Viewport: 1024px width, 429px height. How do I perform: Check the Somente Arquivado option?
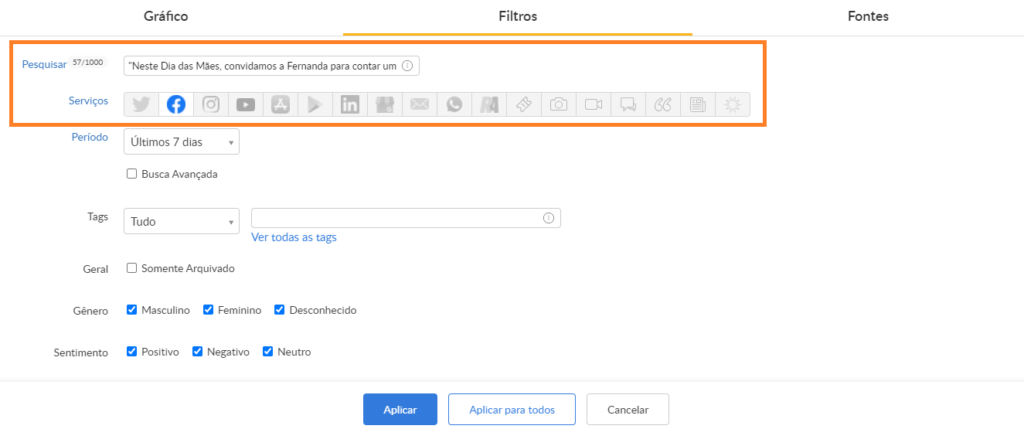[132, 268]
